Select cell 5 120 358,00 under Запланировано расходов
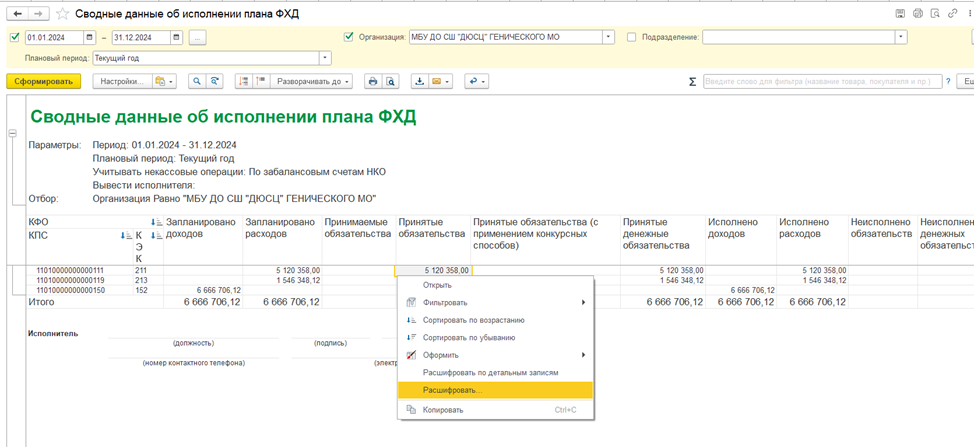974x447 pixels. 281,271
